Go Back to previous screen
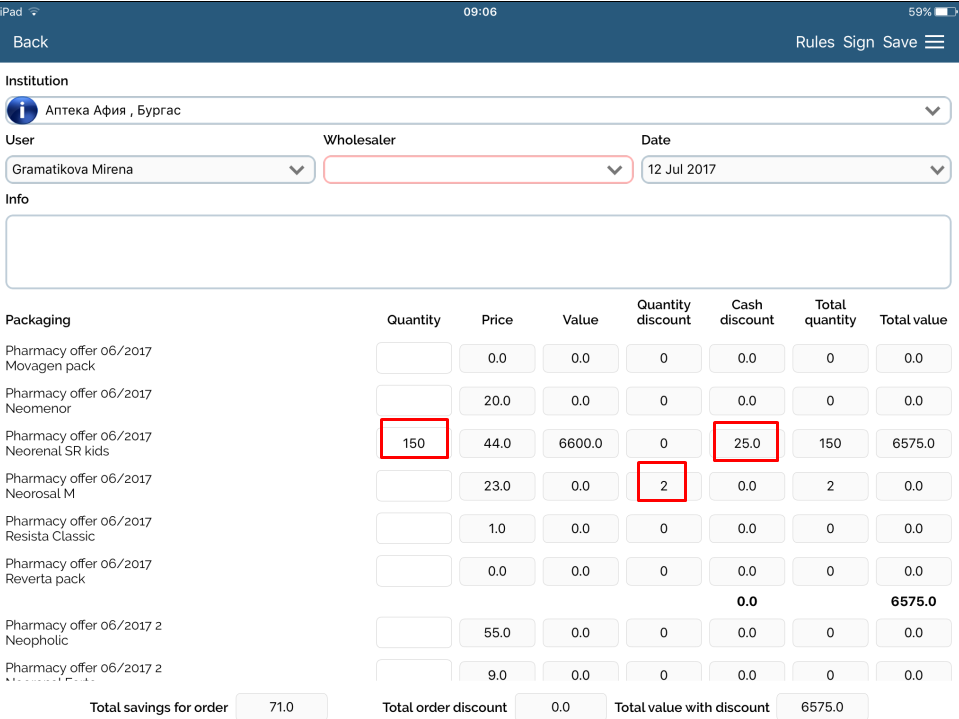This screenshot has width=959, height=719. (30, 42)
